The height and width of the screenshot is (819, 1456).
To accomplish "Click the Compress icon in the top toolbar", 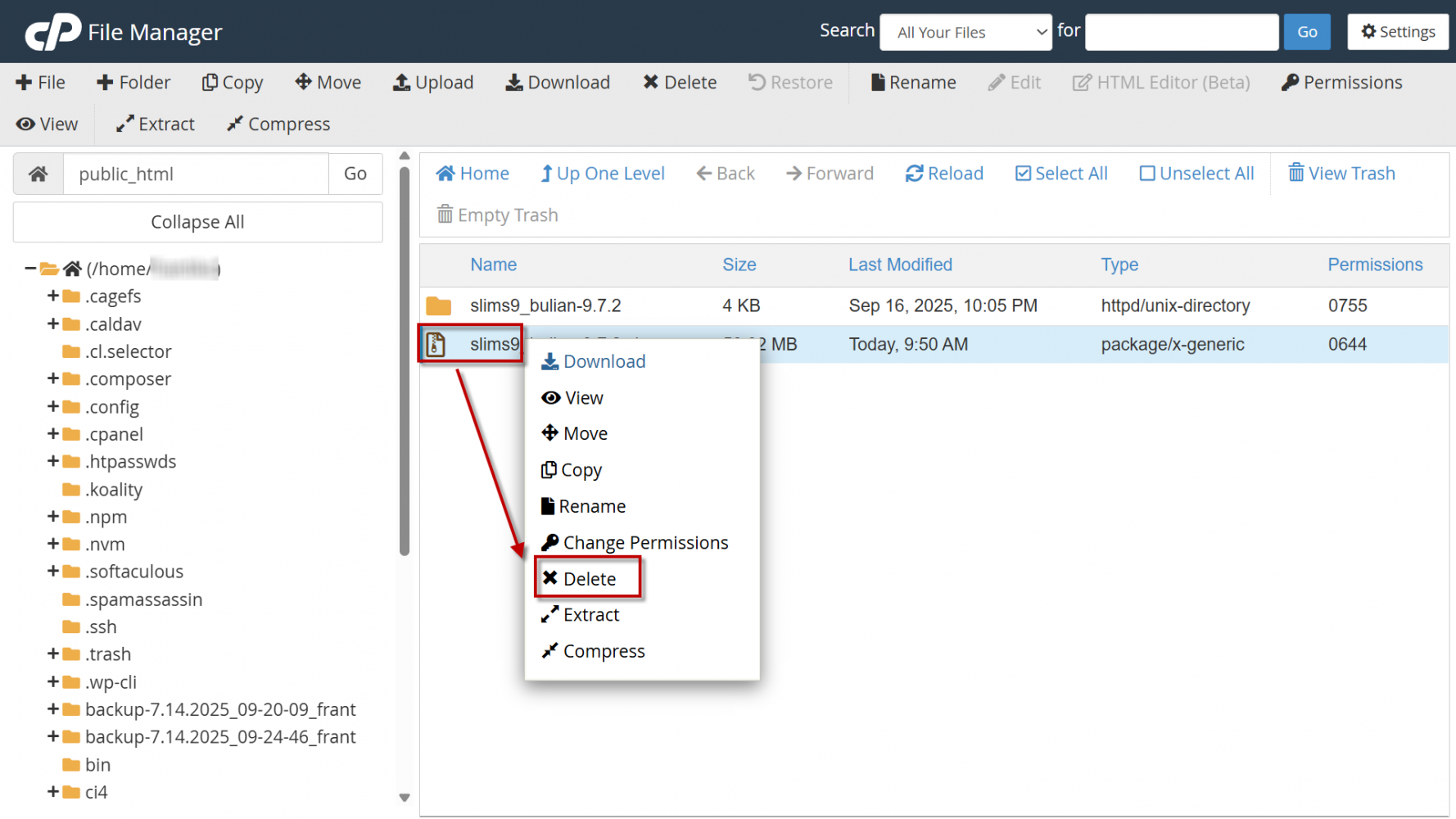I will [x=235, y=124].
